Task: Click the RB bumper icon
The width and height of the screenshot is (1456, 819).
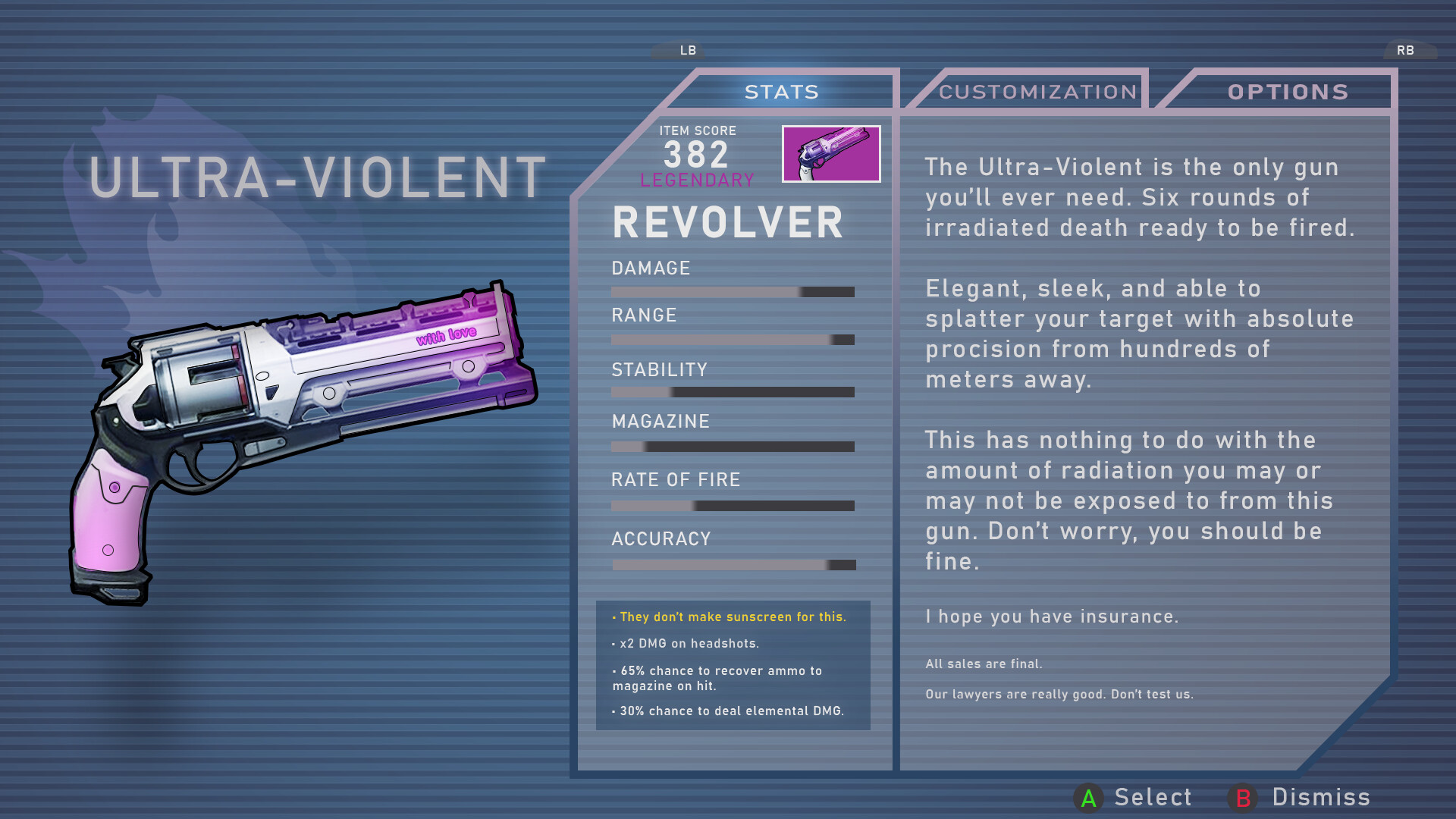Action: tap(1405, 51)
